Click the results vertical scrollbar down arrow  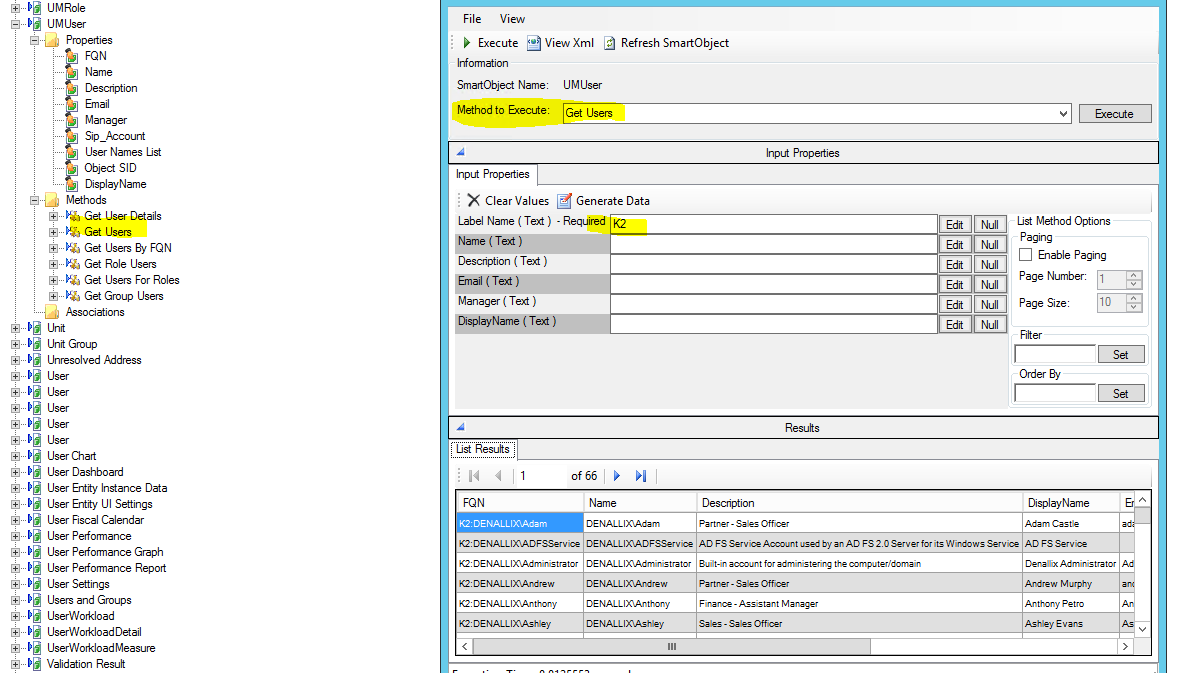[1142, 629]
